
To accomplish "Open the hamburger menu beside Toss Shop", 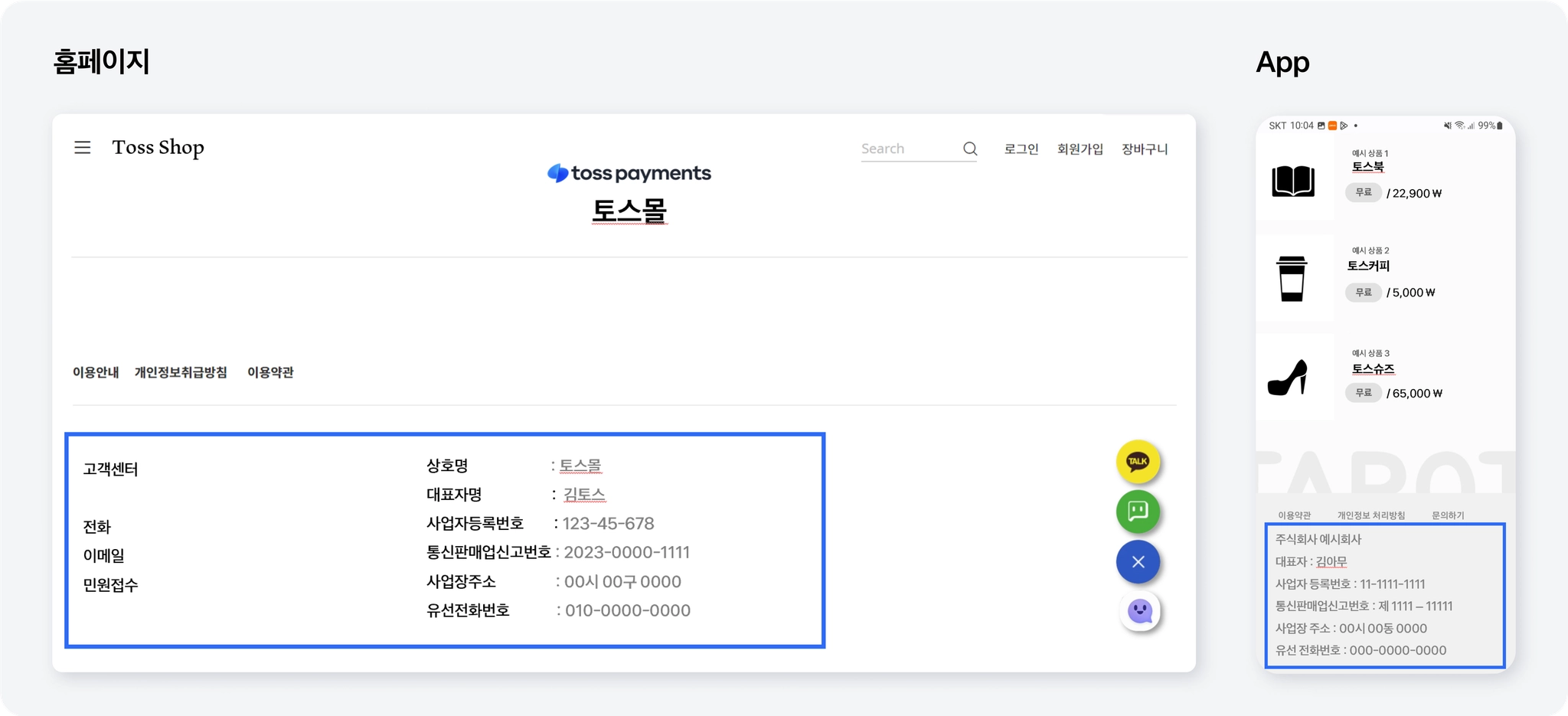I will pyautogui.click(x=83, y=147).
